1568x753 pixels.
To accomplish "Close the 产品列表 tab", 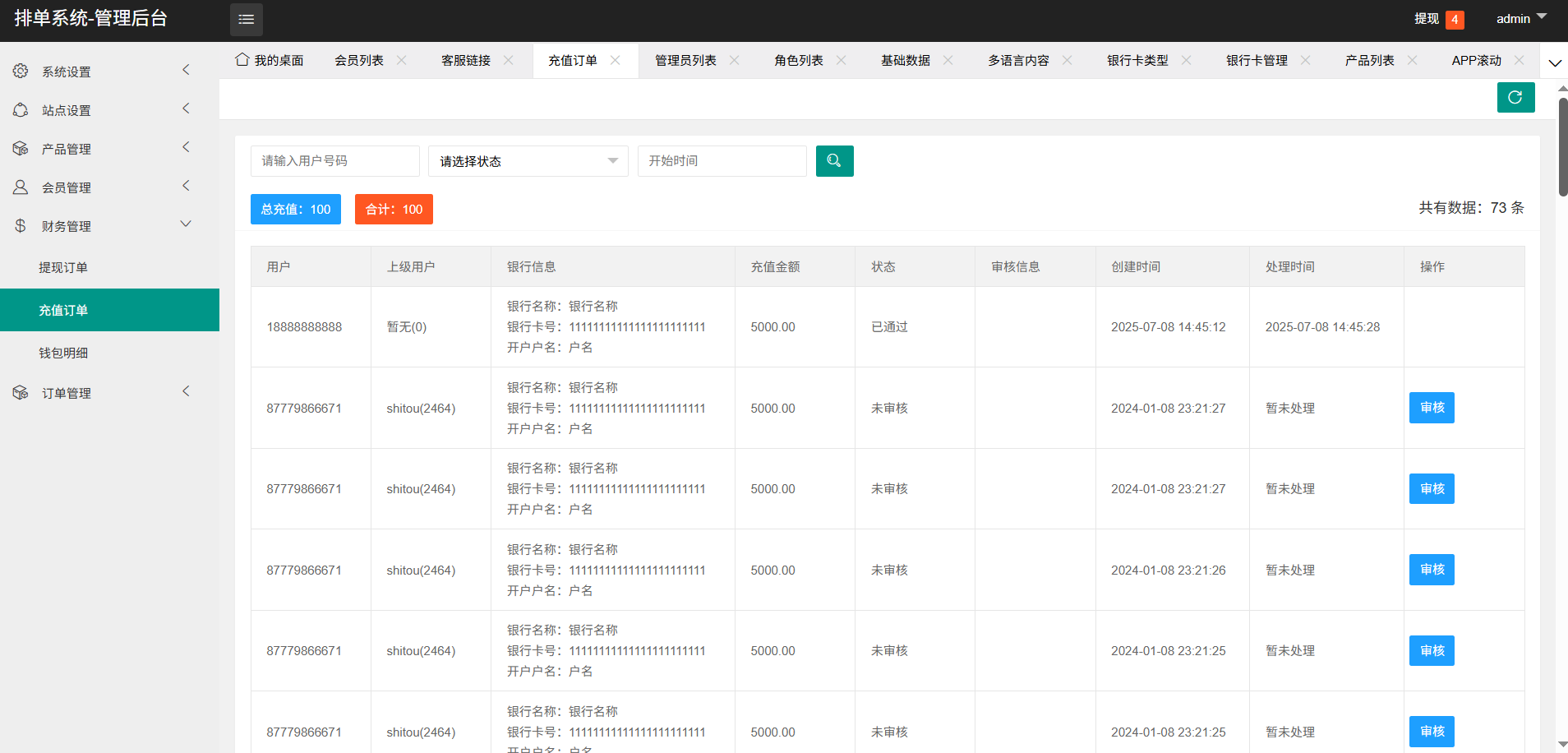I will [1413, 60].
